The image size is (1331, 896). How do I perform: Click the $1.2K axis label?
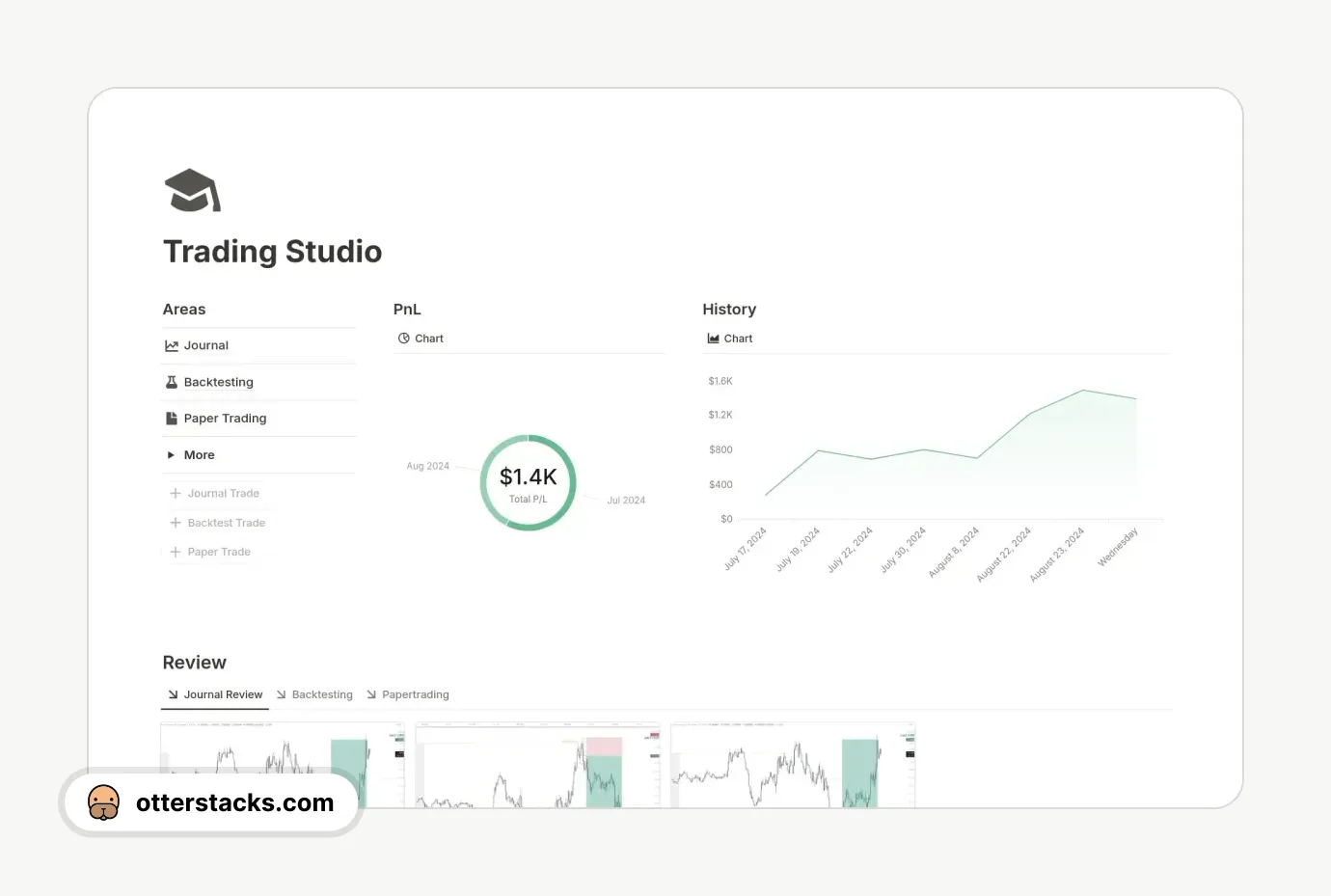coord(720,415)
